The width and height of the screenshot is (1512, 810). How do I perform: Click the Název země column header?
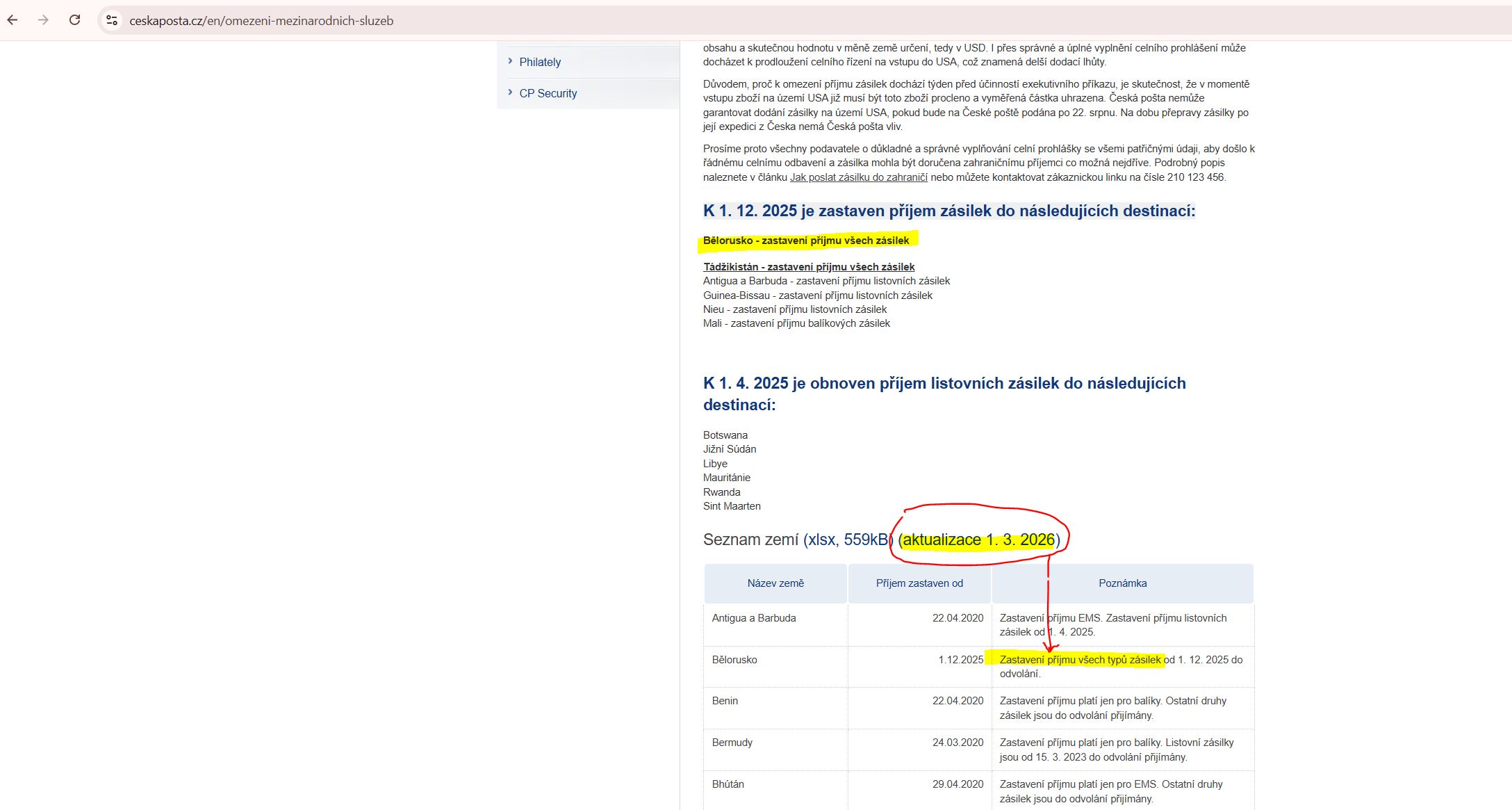(775, 583)
